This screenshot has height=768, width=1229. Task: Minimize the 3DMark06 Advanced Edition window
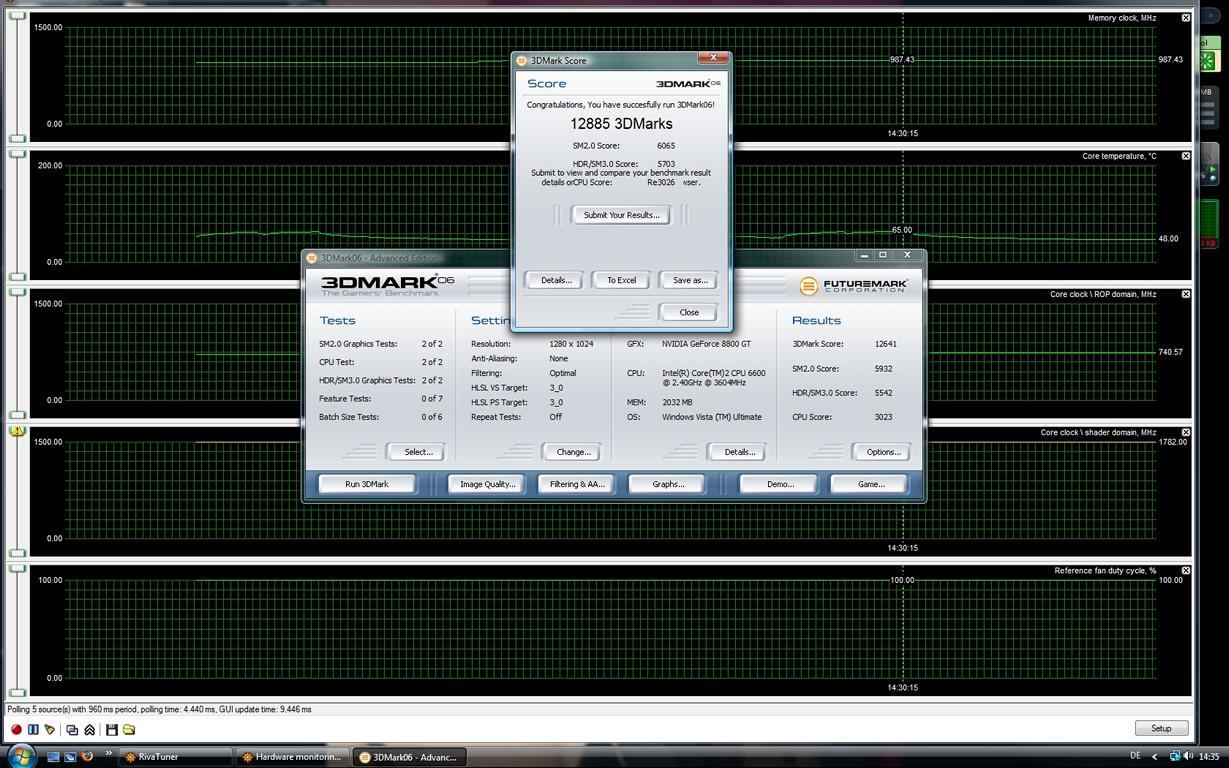[x=864, y=256]
